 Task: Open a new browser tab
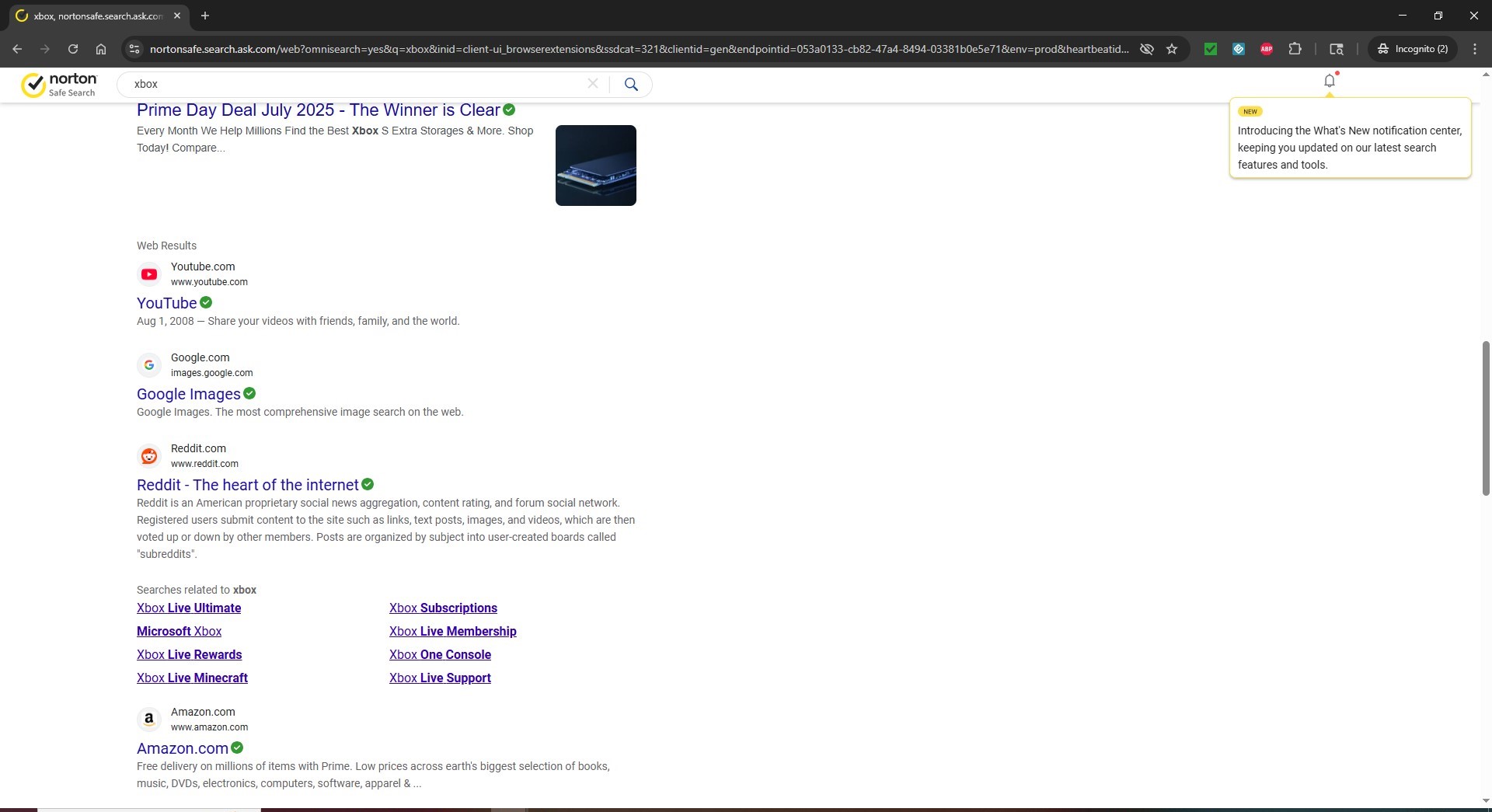(205, 16)
